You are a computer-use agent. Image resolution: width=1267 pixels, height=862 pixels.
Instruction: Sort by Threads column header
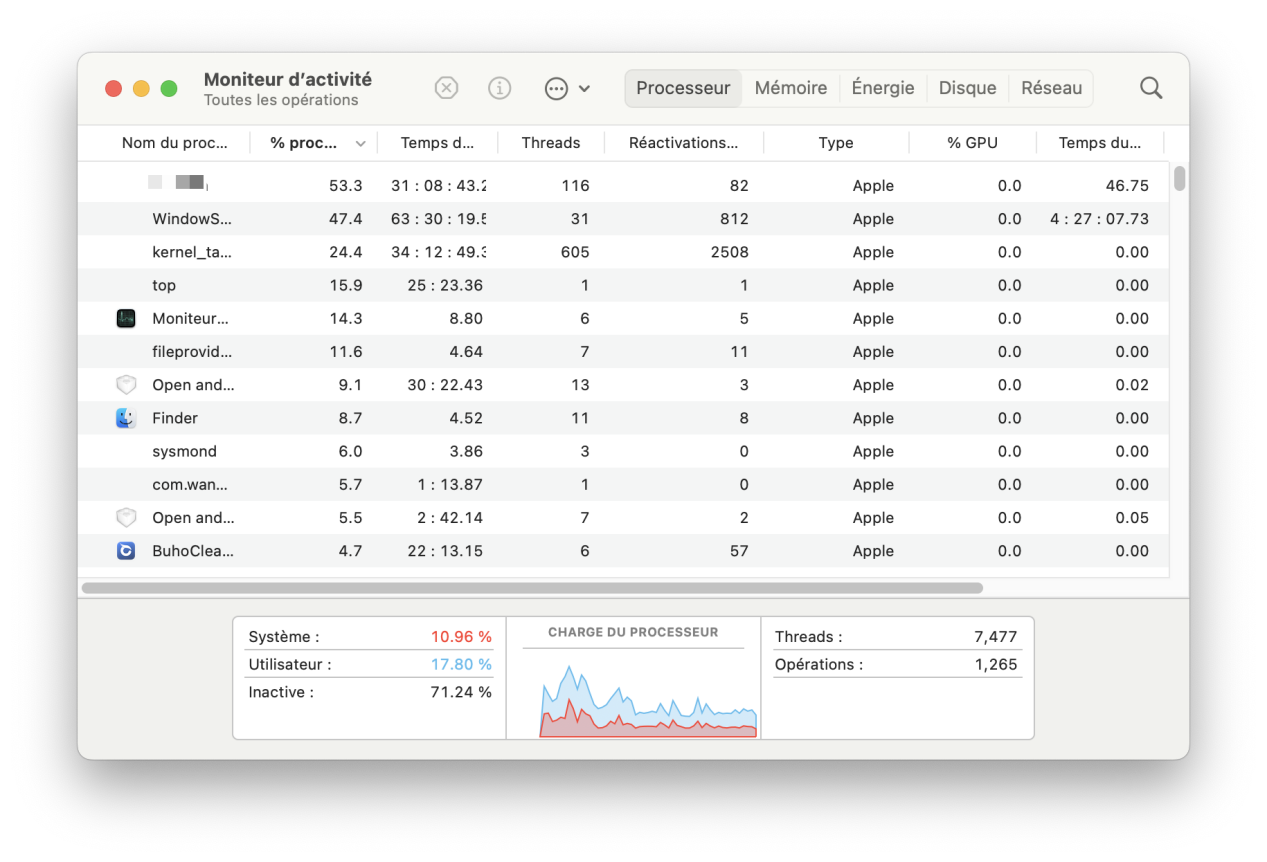(x=551, y=143)
